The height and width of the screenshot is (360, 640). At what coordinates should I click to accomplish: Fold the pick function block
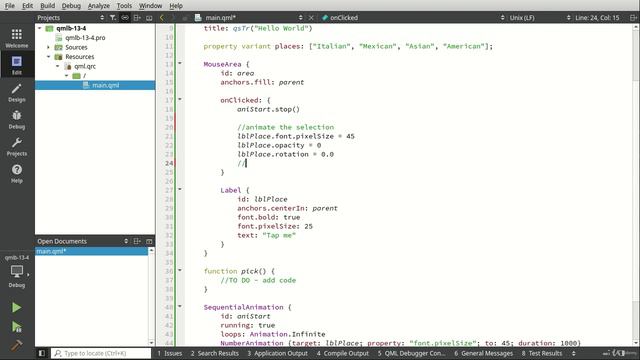coord(180,271)
